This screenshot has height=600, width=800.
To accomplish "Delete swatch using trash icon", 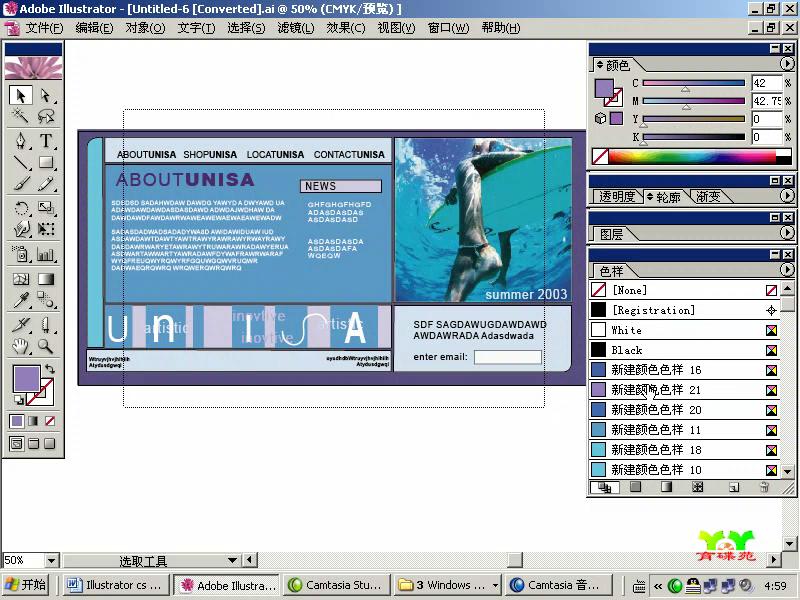I will click(x=764, y=488).
